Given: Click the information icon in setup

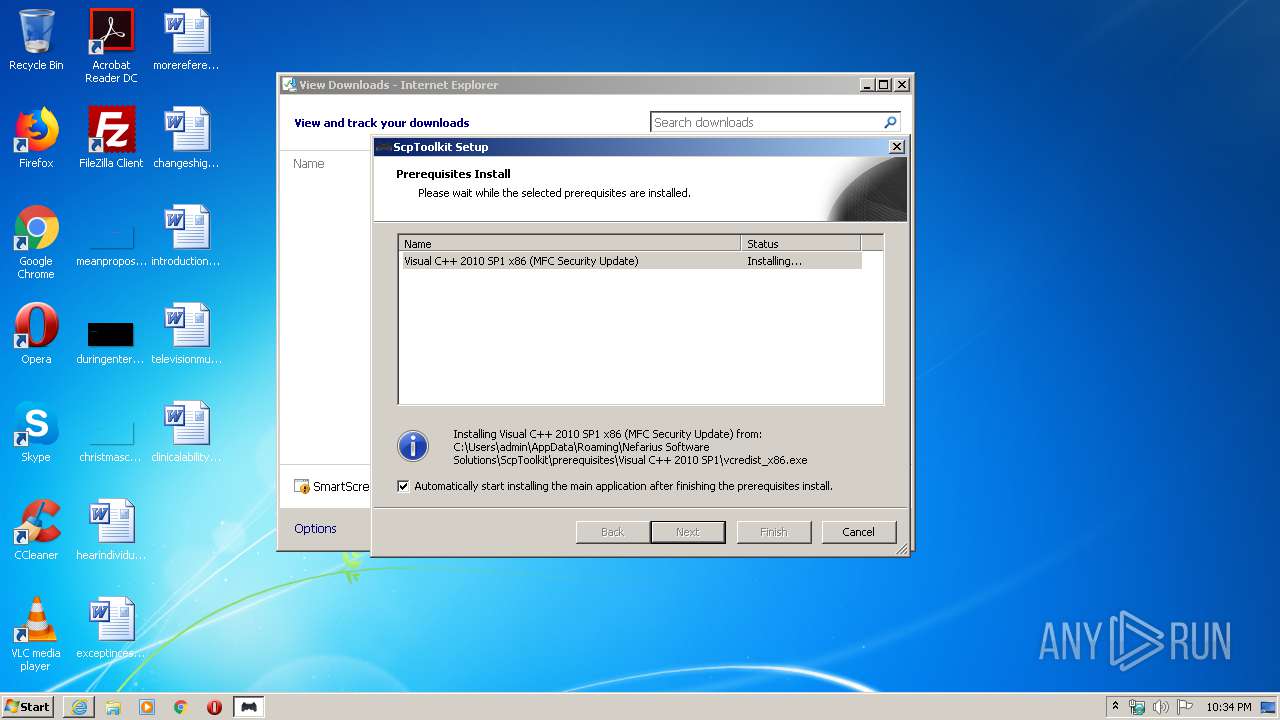Looking at the screenshot, I should [x=413, y=446].
